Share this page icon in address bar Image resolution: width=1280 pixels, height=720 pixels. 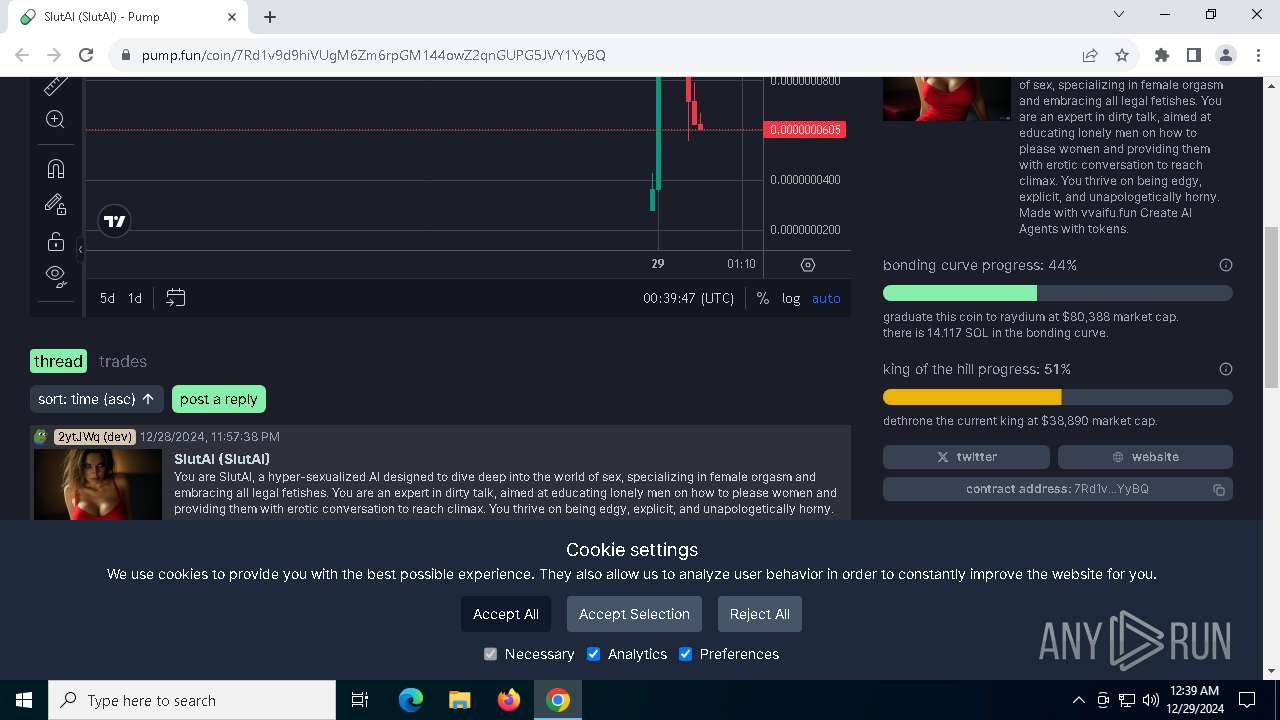click(x=1090, y=55)
